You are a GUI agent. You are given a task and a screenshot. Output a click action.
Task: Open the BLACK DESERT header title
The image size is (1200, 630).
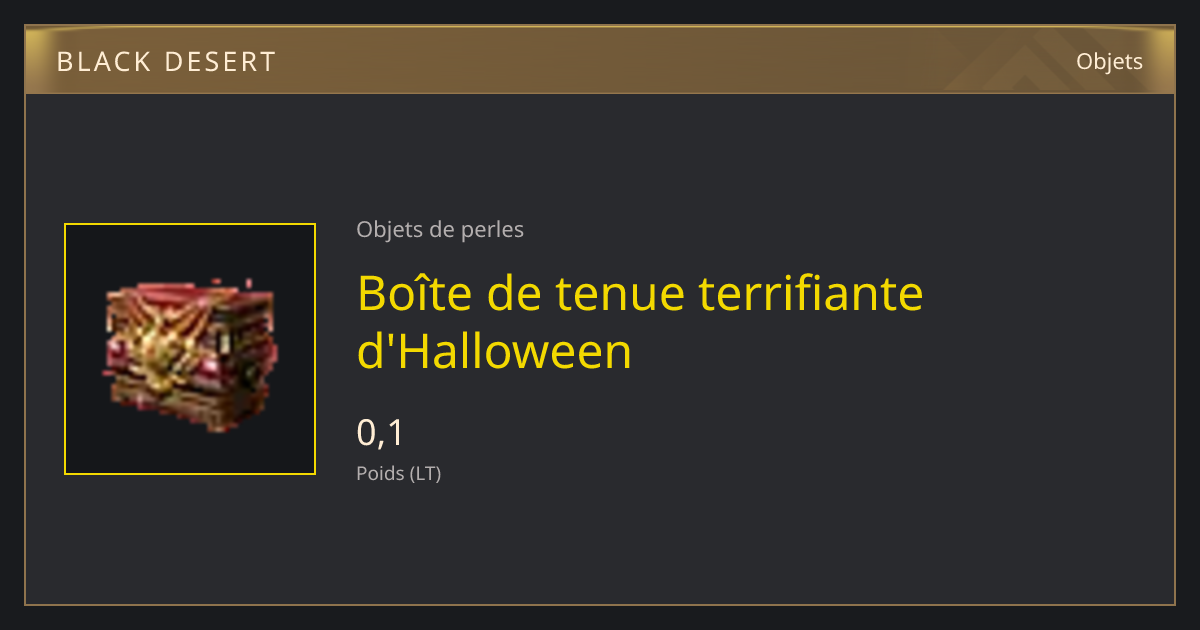(x=166, y=62)
